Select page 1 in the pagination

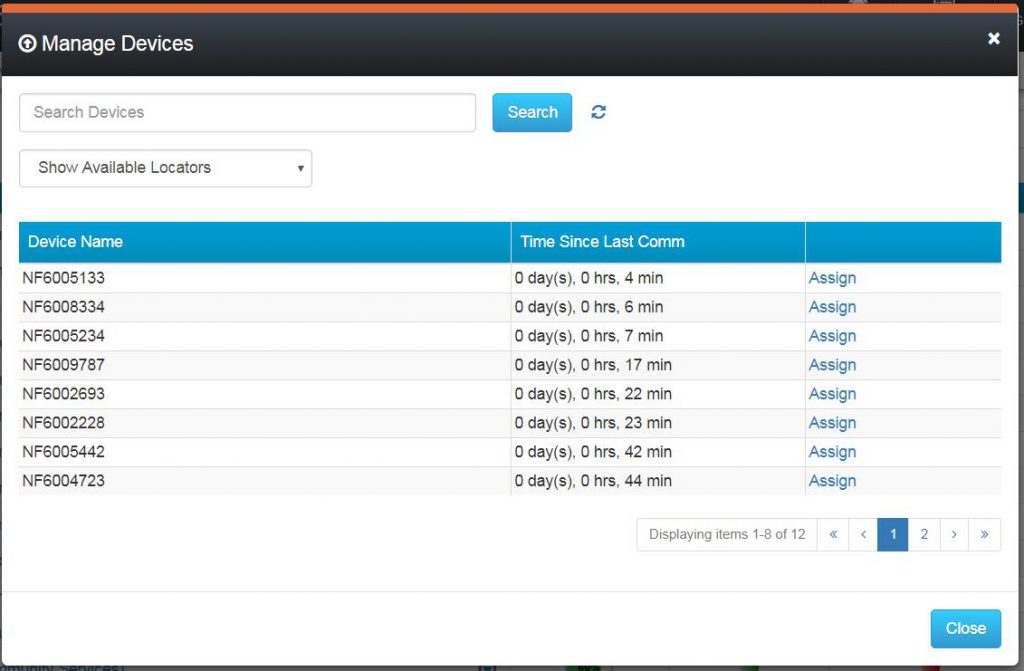(x=893, y=534)
